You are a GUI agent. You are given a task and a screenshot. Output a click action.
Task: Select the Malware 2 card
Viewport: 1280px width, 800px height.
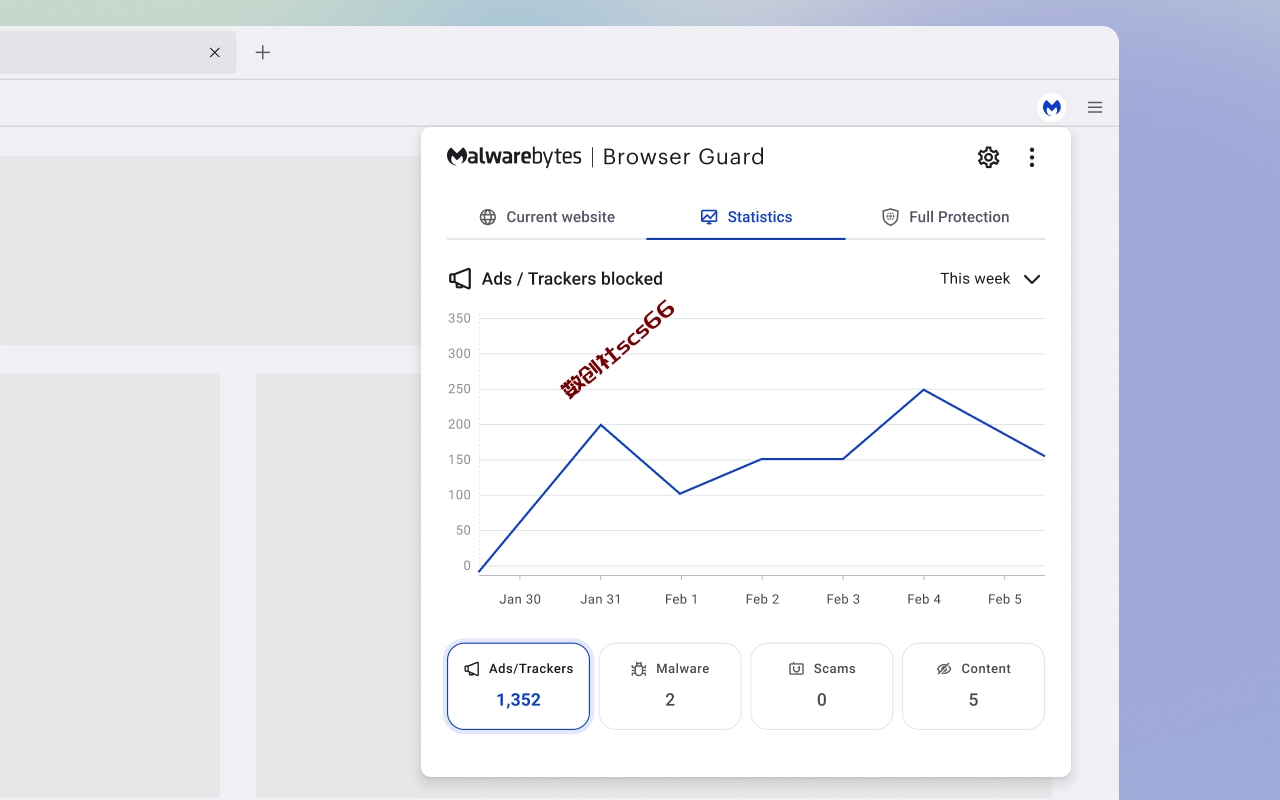click(670, 686)
